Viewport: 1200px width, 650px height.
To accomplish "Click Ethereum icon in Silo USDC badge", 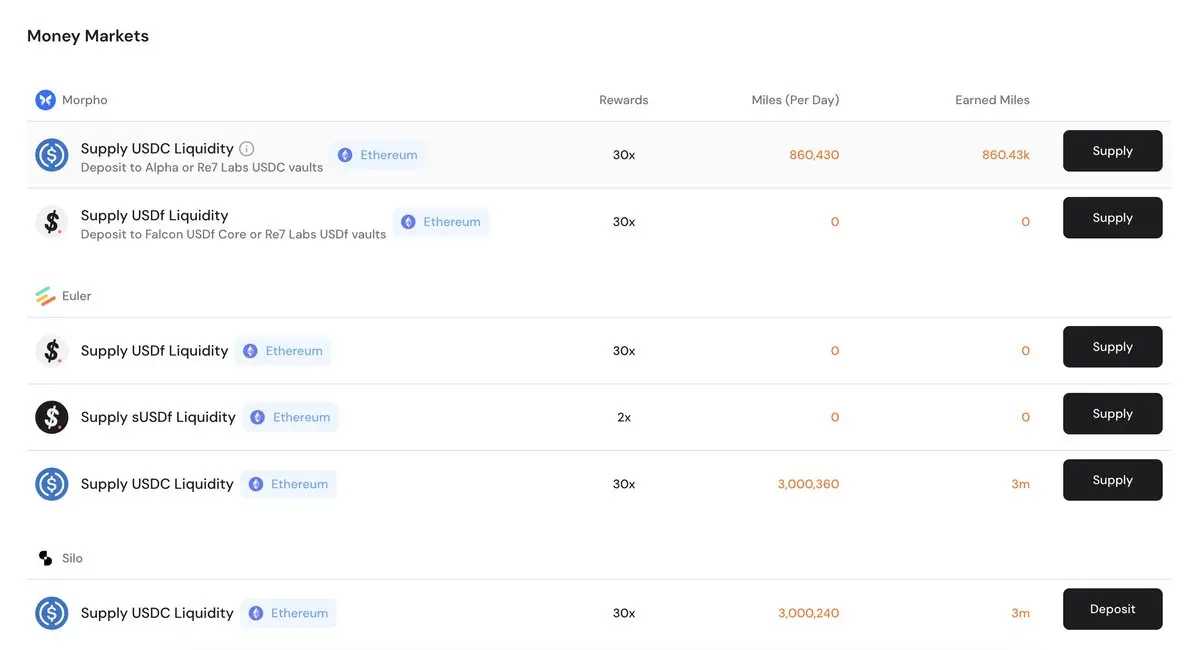I will tap(256, 613).
